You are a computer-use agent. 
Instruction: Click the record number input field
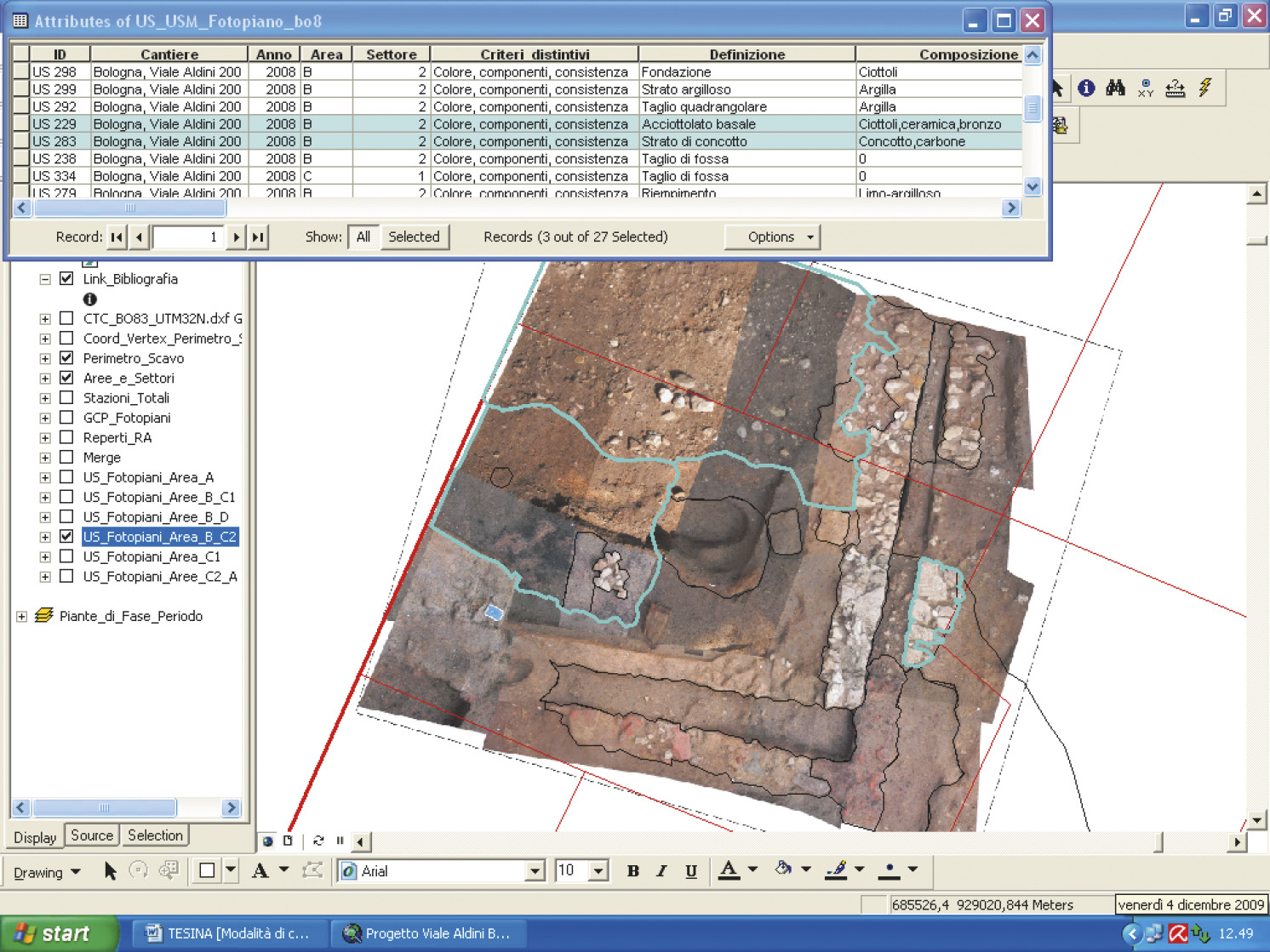click(188, 237)
